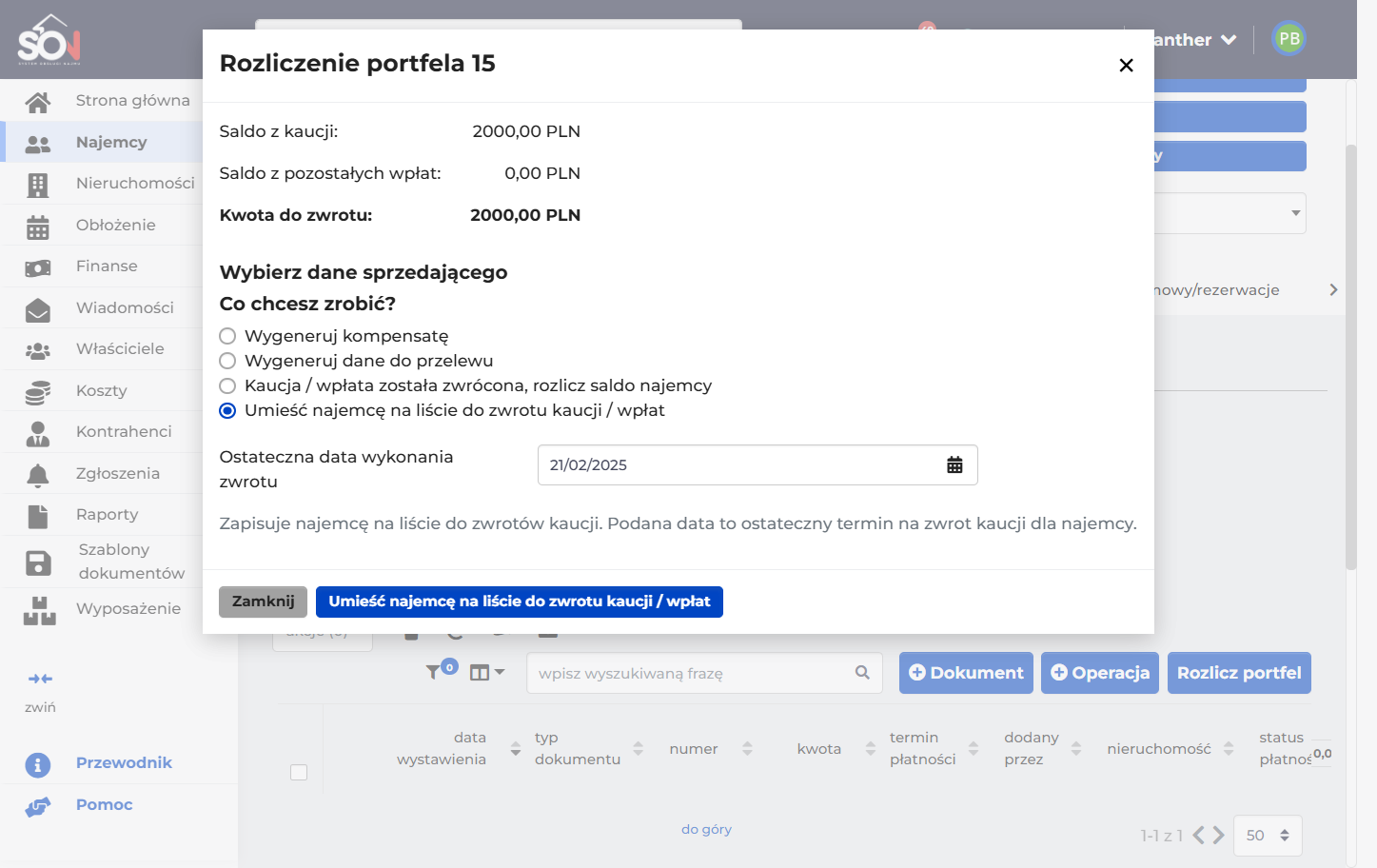Select Wygeneruj kompensatę radio option
Screen dimensions: 1377x868
pos(227,336)
